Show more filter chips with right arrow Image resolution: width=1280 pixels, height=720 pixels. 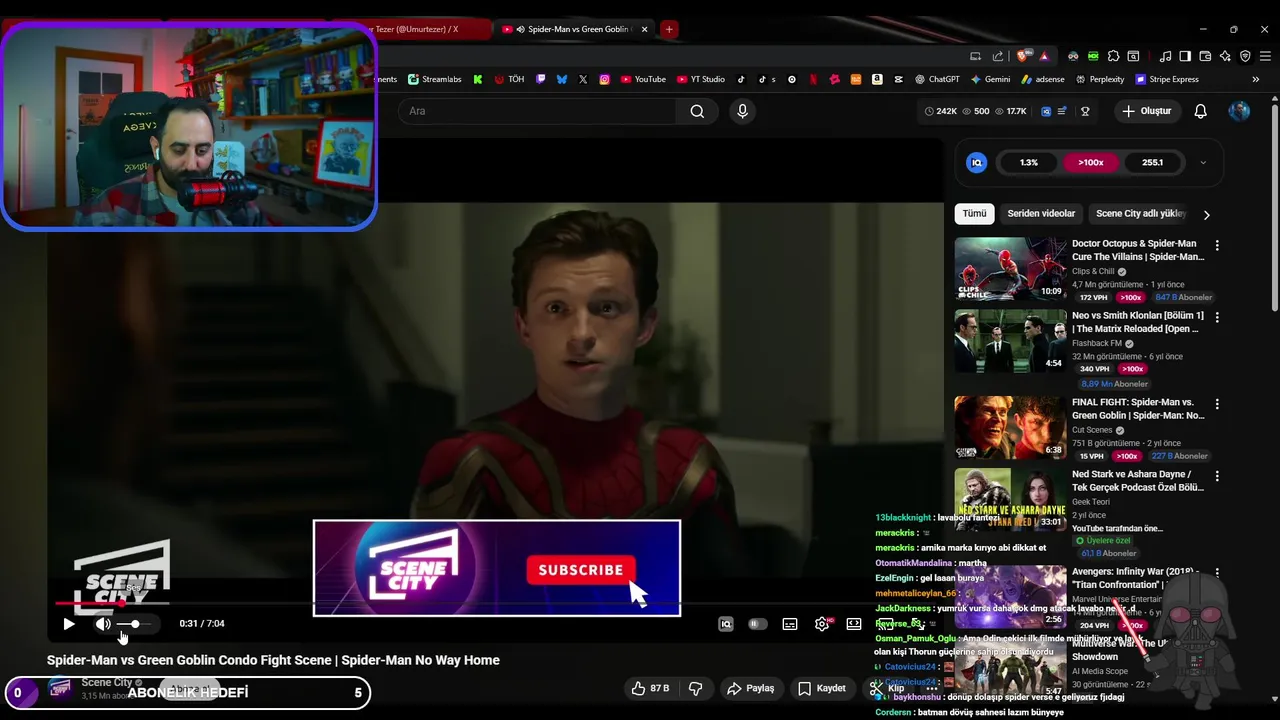(x=1207, y=214)
